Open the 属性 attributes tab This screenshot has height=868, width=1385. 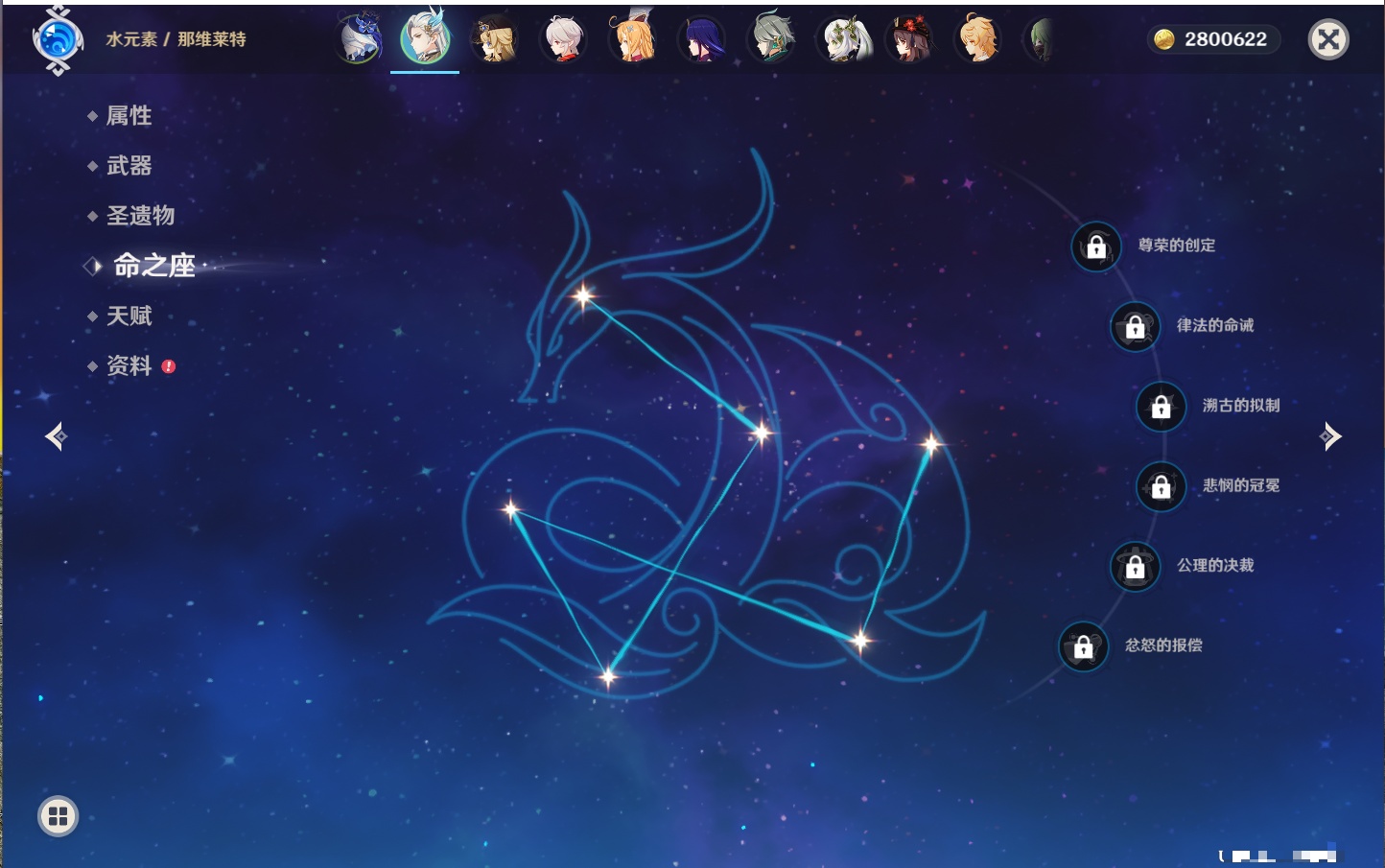click(x=129, y=116)
